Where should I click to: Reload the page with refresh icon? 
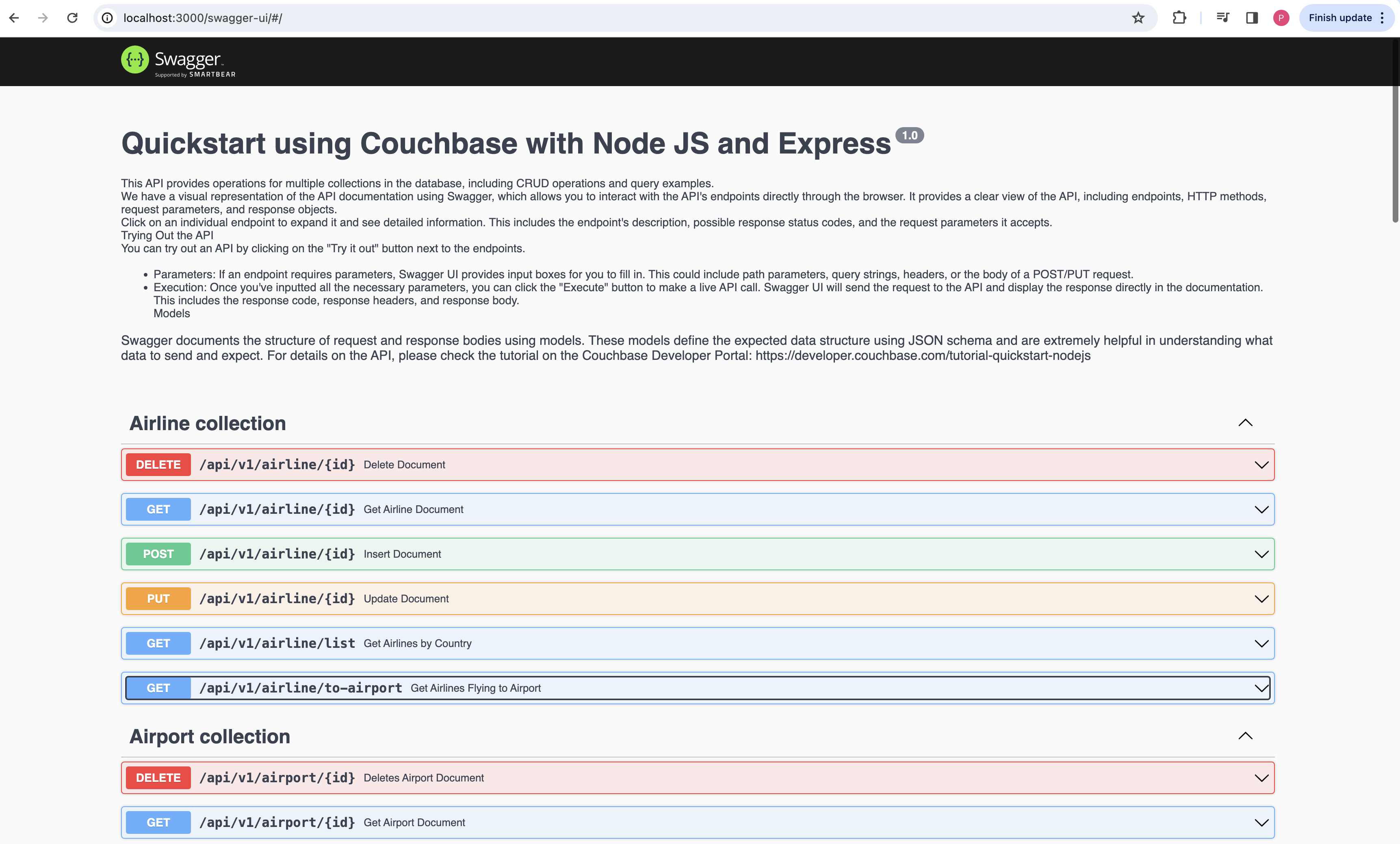click(72, 17)
